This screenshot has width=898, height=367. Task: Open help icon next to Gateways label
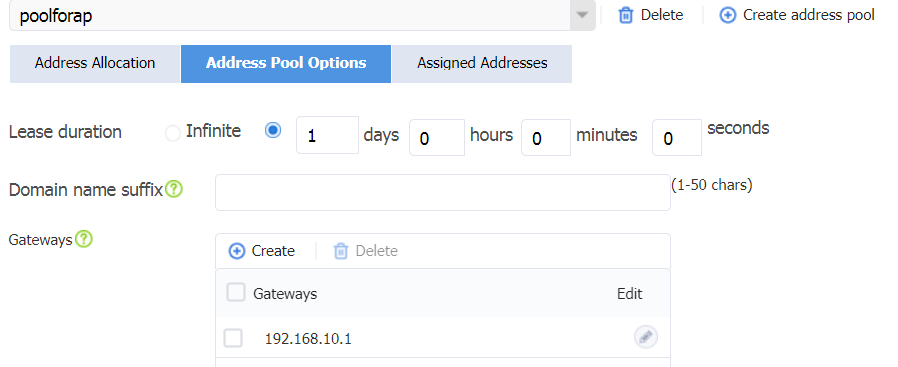[84, 239]
